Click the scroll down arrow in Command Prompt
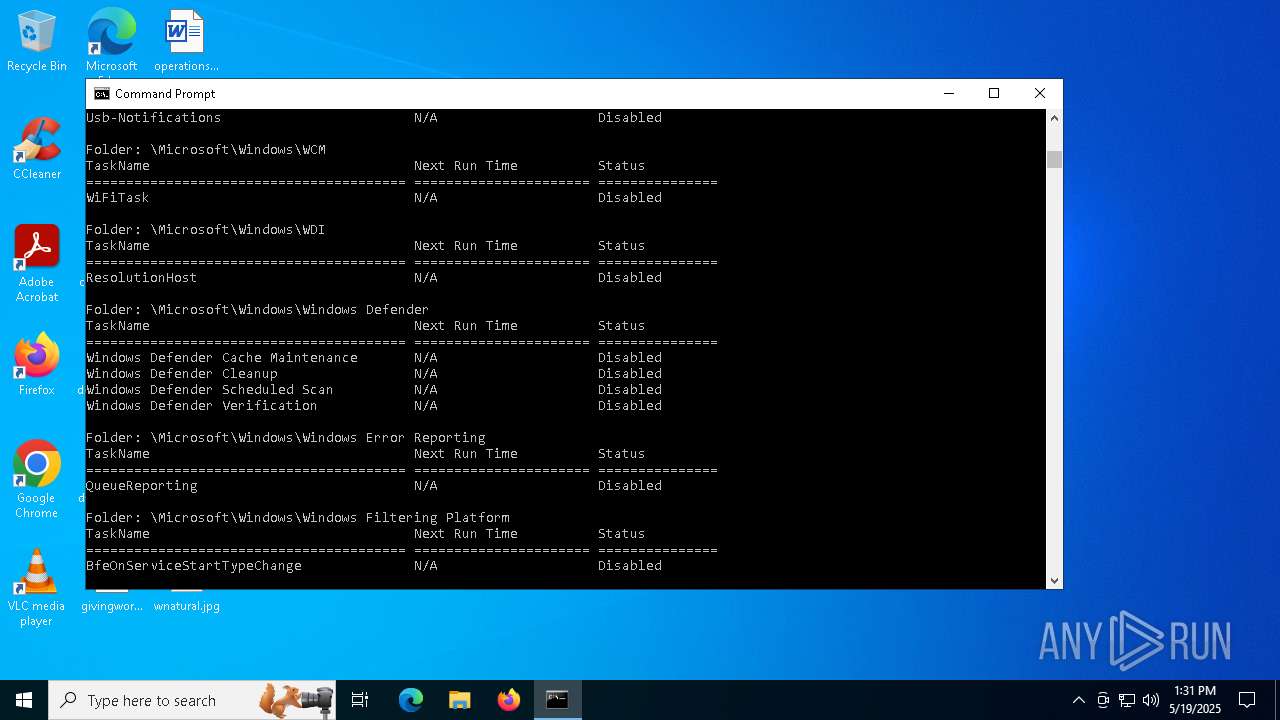 coord(1054,580)
